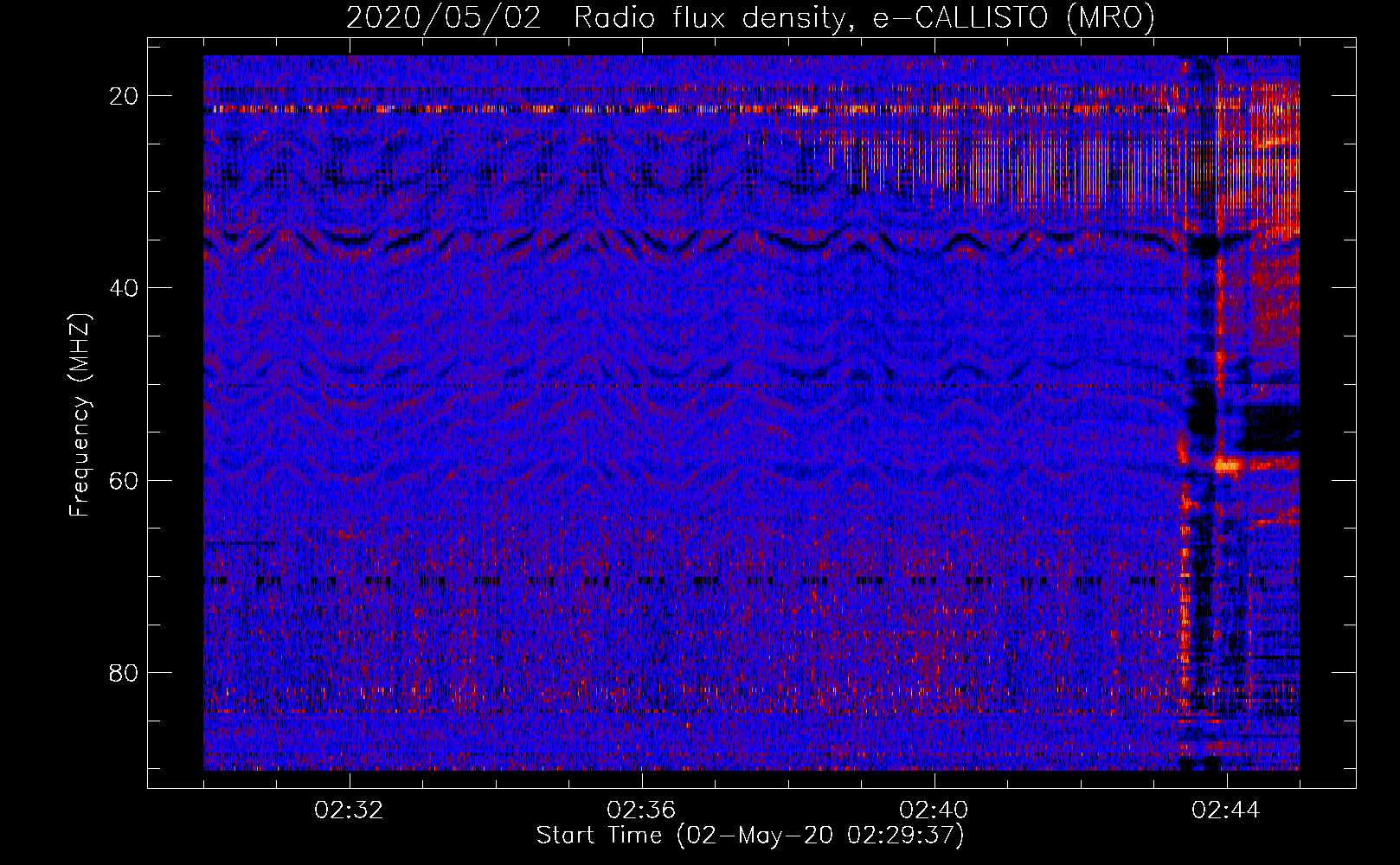The height and width of the screenshot is (865, 1400).
Task: Click the 02:36 time tick label
Action: (642, 811)
